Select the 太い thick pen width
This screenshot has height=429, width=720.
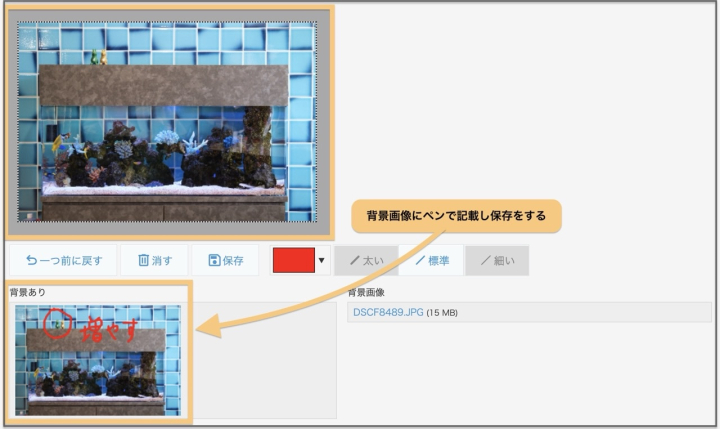[366, 261]
